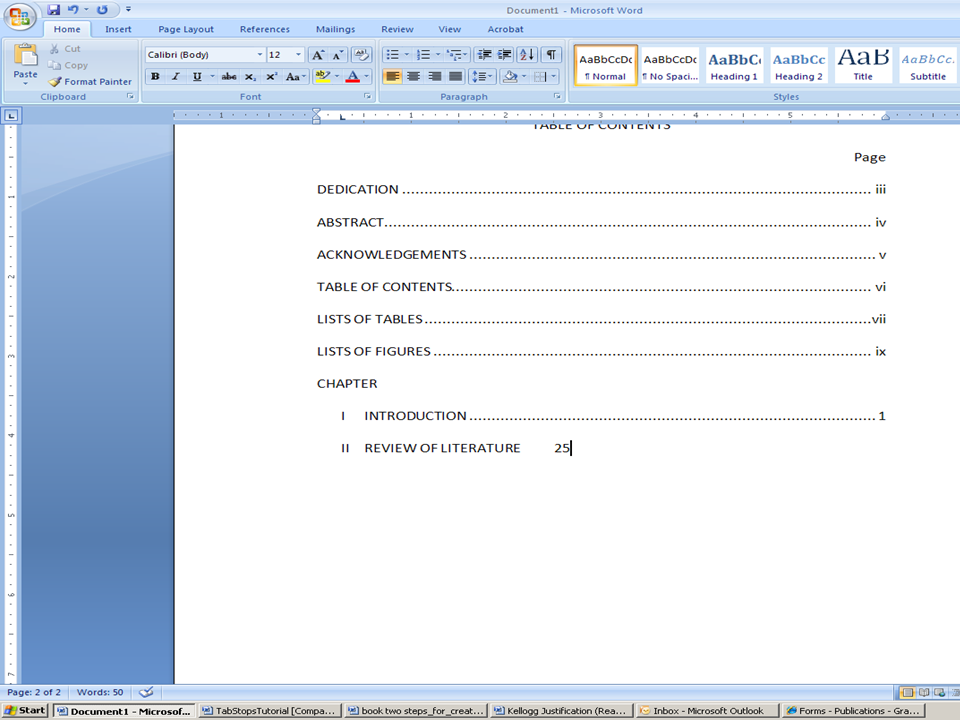Start a numbered list

[x=424, y=55]
